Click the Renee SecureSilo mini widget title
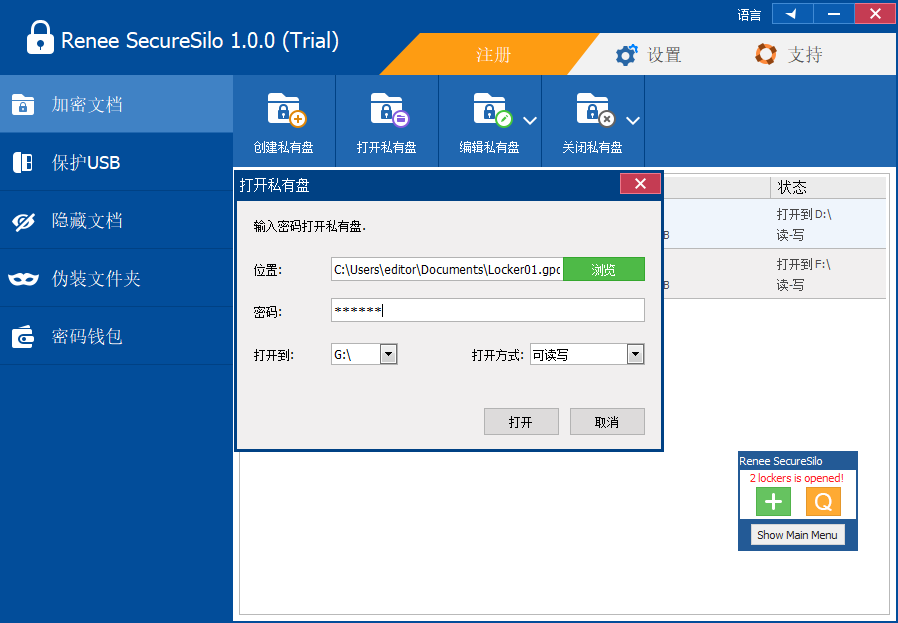 [x=781, y=461]
